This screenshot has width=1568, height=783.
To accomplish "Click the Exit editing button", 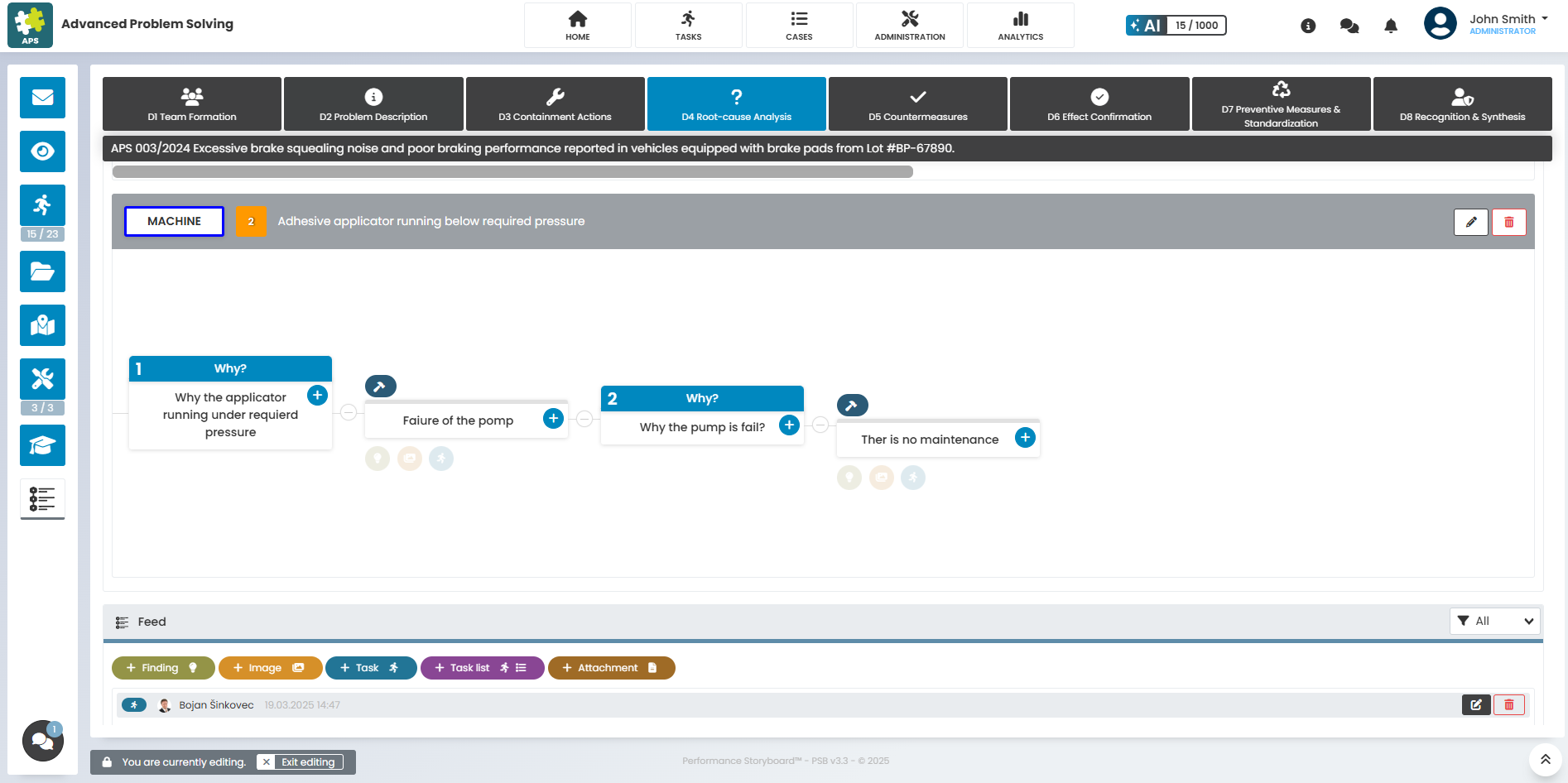I will point(301,761).
